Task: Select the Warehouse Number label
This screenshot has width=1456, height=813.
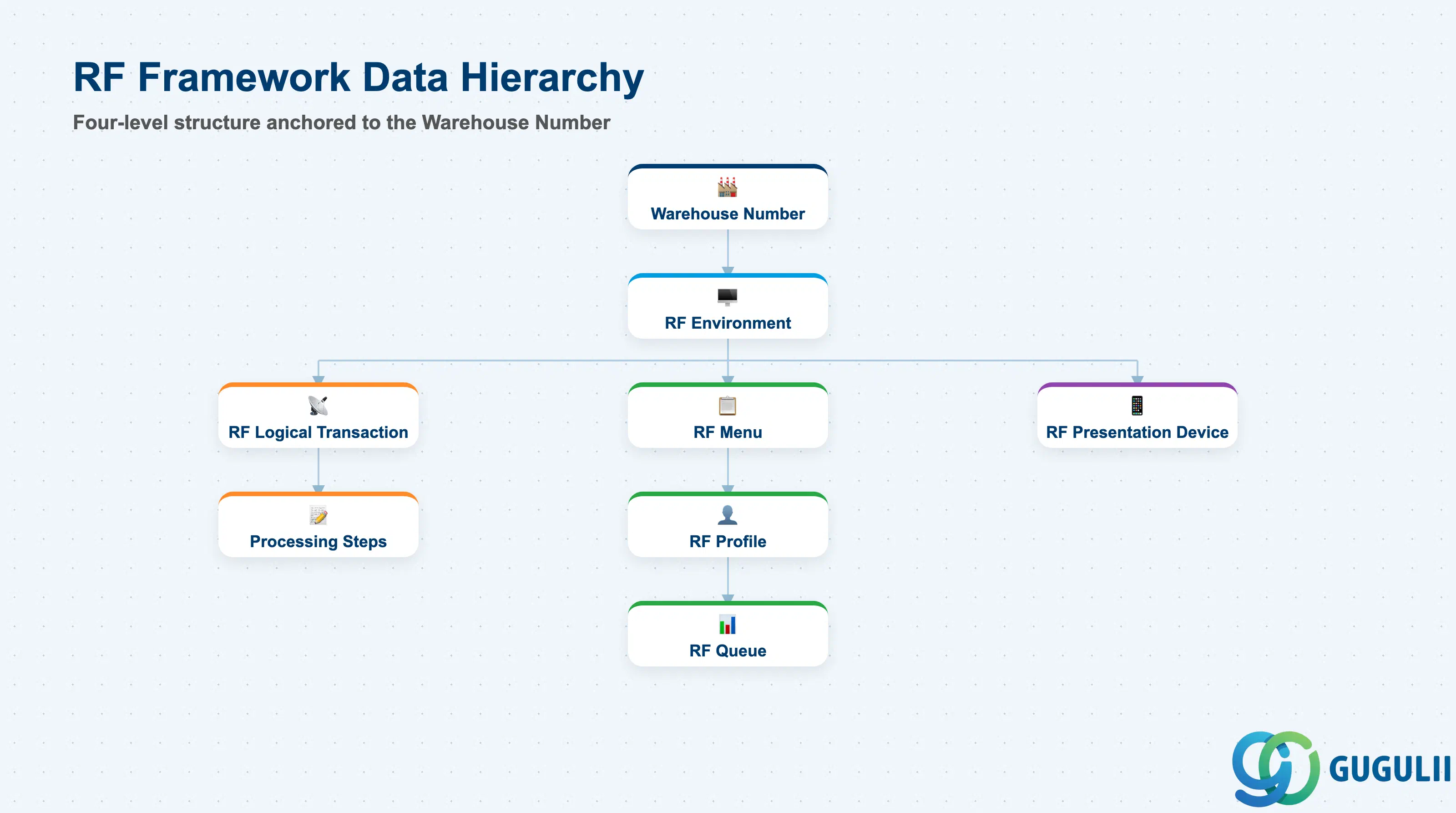Action: click(x=728, y=213)
